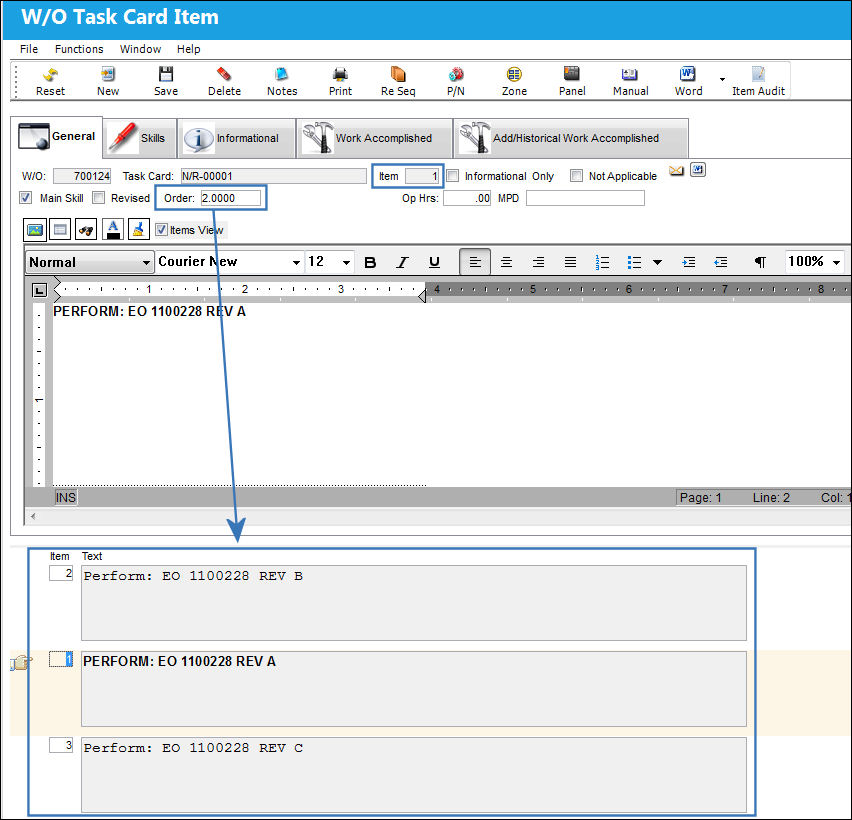Create a new item with New icon

coord(108,81)
